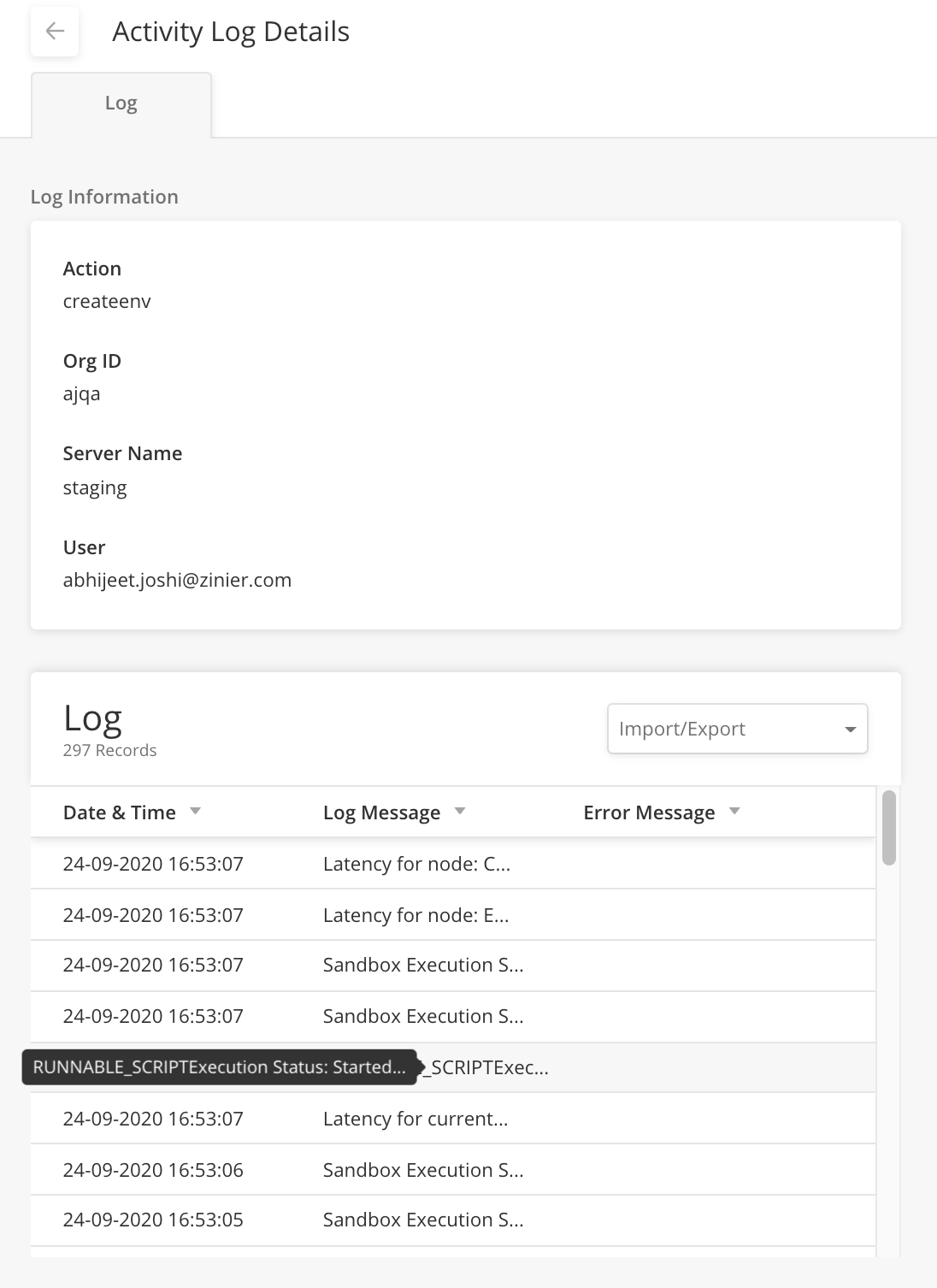Image resolution: width=937 pixels, height=1288 pixels.
Task: Select the 'Latency for node: E...' log row
Action: tap(453, 915)
